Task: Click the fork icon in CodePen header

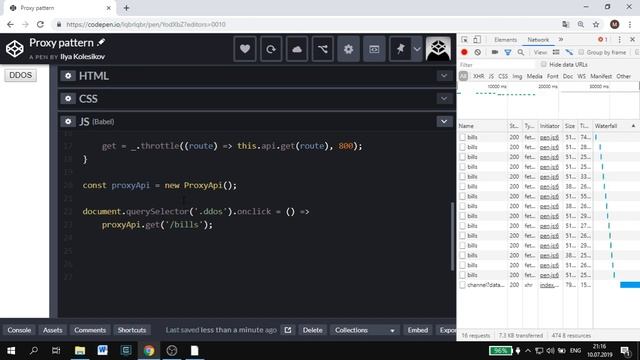Action: [322, 49]
